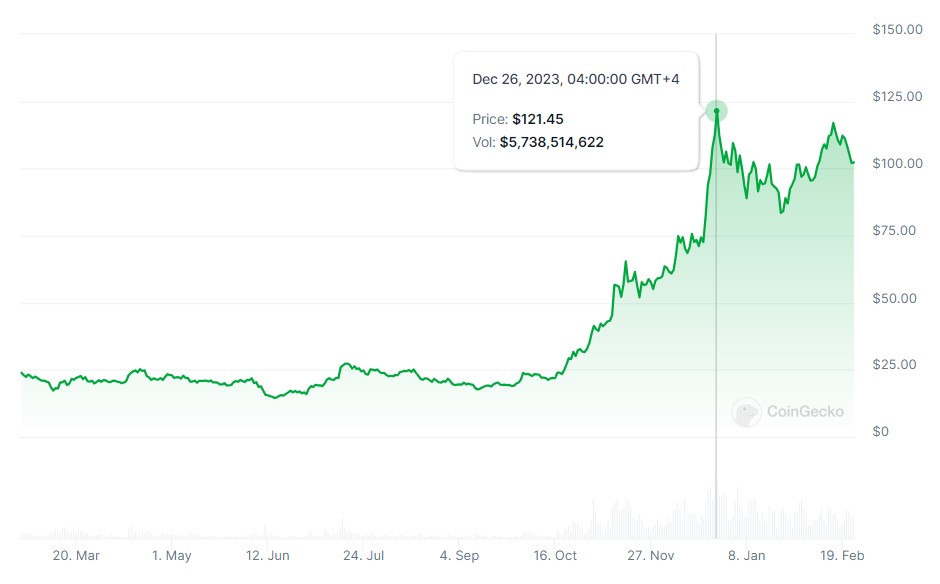Click the $150.00 price axis label
This screenshot has height=584, width=940.
[x=897, y=29]
